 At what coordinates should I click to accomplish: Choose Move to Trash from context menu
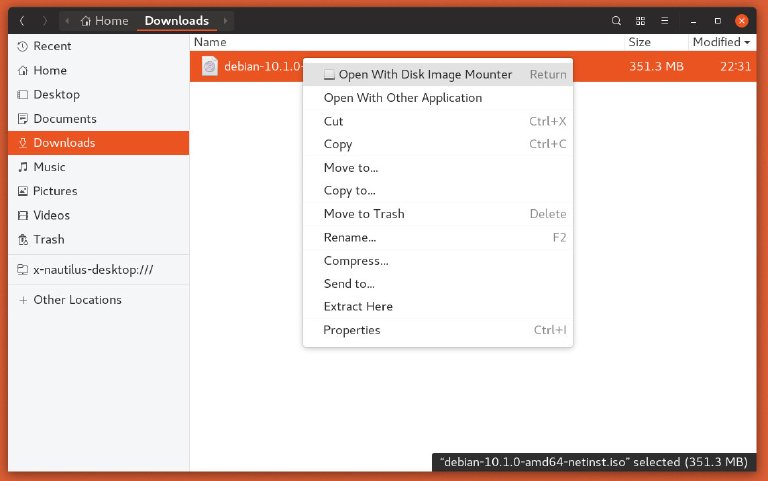point(364,214)
